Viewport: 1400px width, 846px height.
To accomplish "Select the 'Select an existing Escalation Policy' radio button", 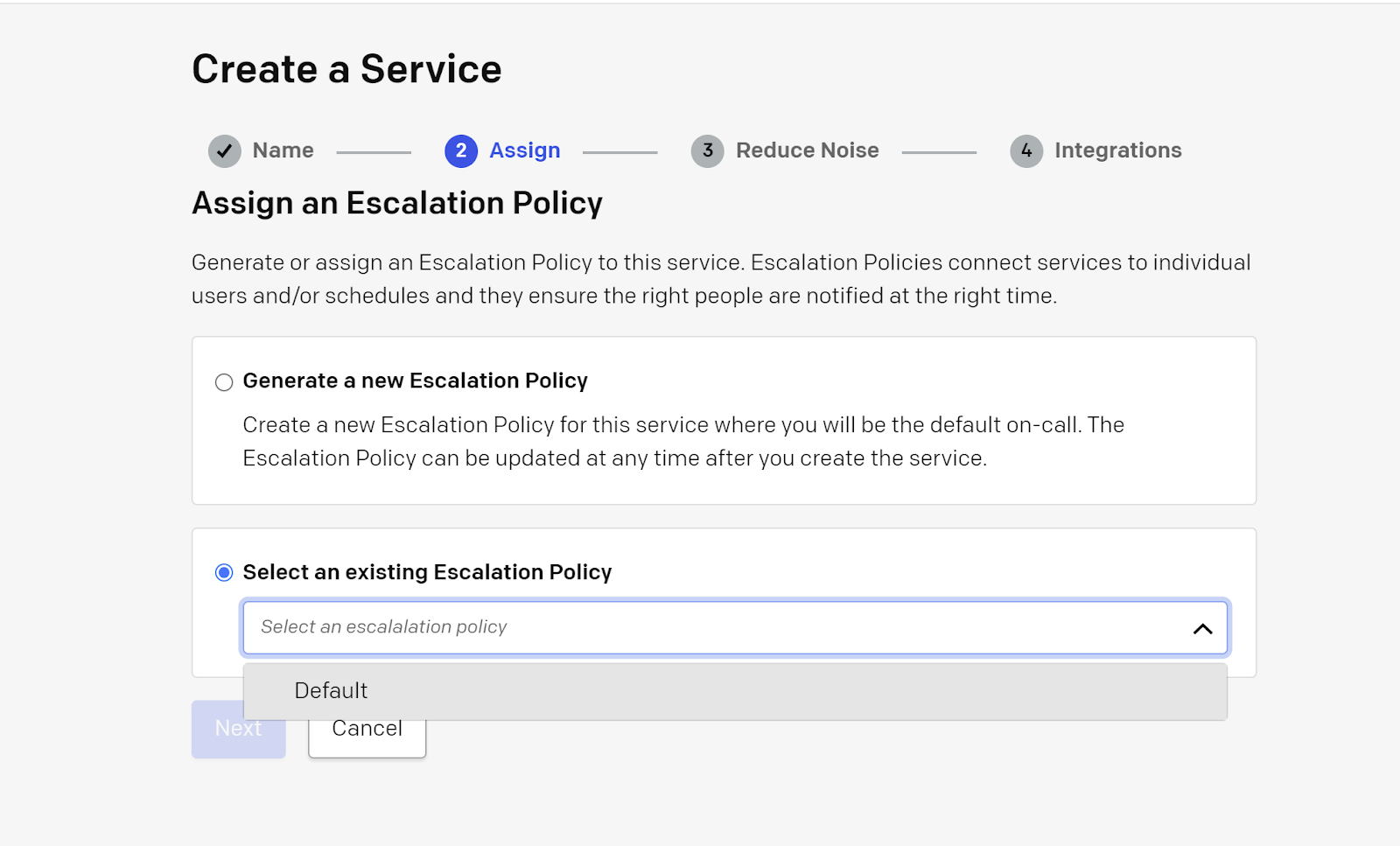I will point(223,573).
